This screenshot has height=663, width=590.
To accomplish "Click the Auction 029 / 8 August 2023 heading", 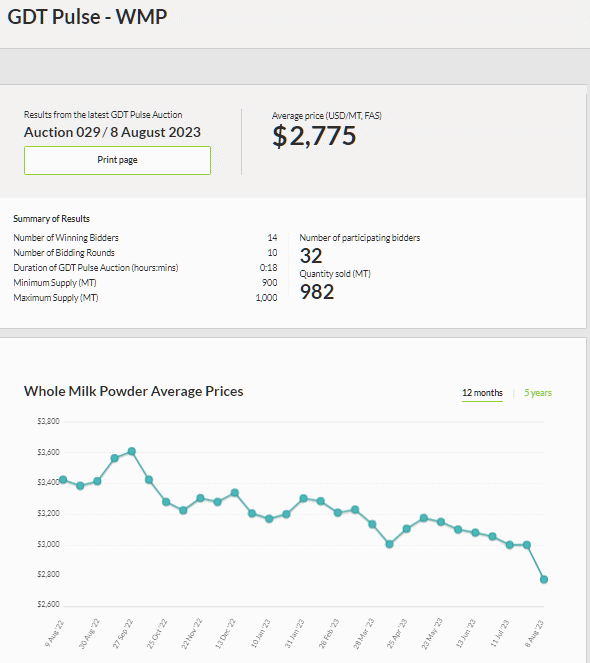I will tap(112, 132).
